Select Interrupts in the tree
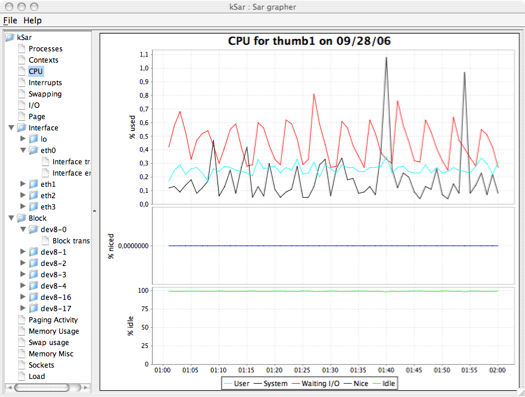The image size is (525, 397). click(x=45, y=83)
